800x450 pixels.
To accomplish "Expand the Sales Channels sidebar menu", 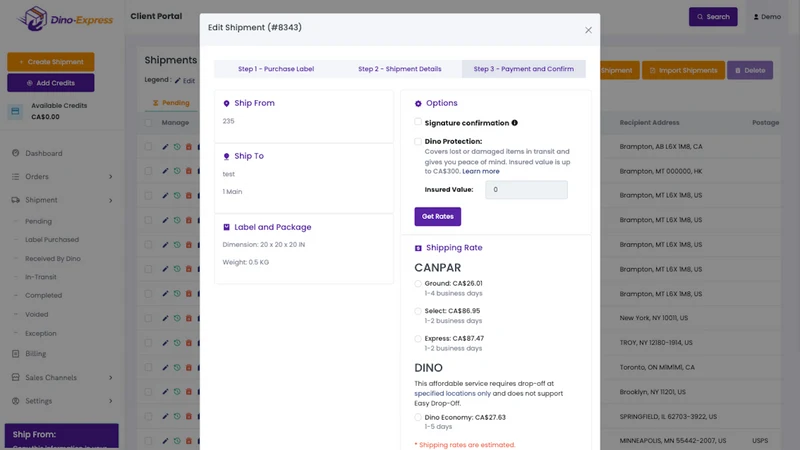I will tap(61, 378).
